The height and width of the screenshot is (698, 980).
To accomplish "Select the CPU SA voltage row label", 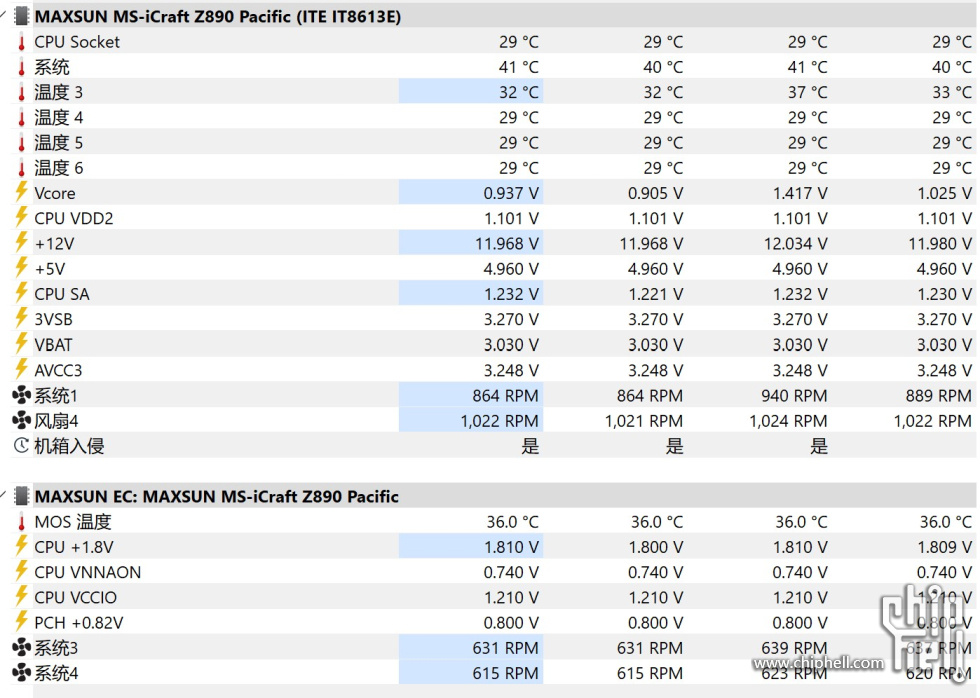I will pos(62,294).
